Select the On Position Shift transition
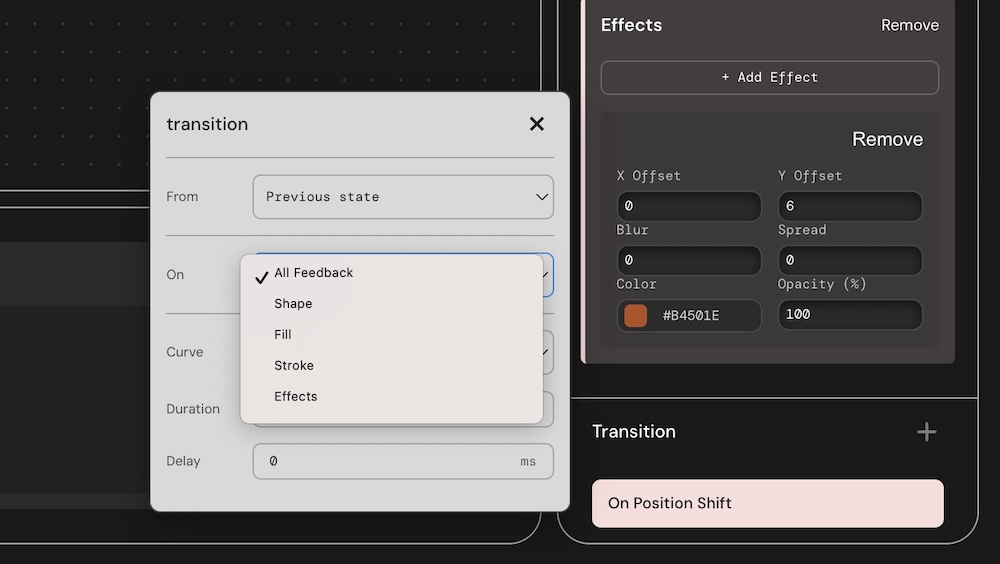Image resolution: width=1000 pixels, height=564 pixels. [x=767, y=503]
